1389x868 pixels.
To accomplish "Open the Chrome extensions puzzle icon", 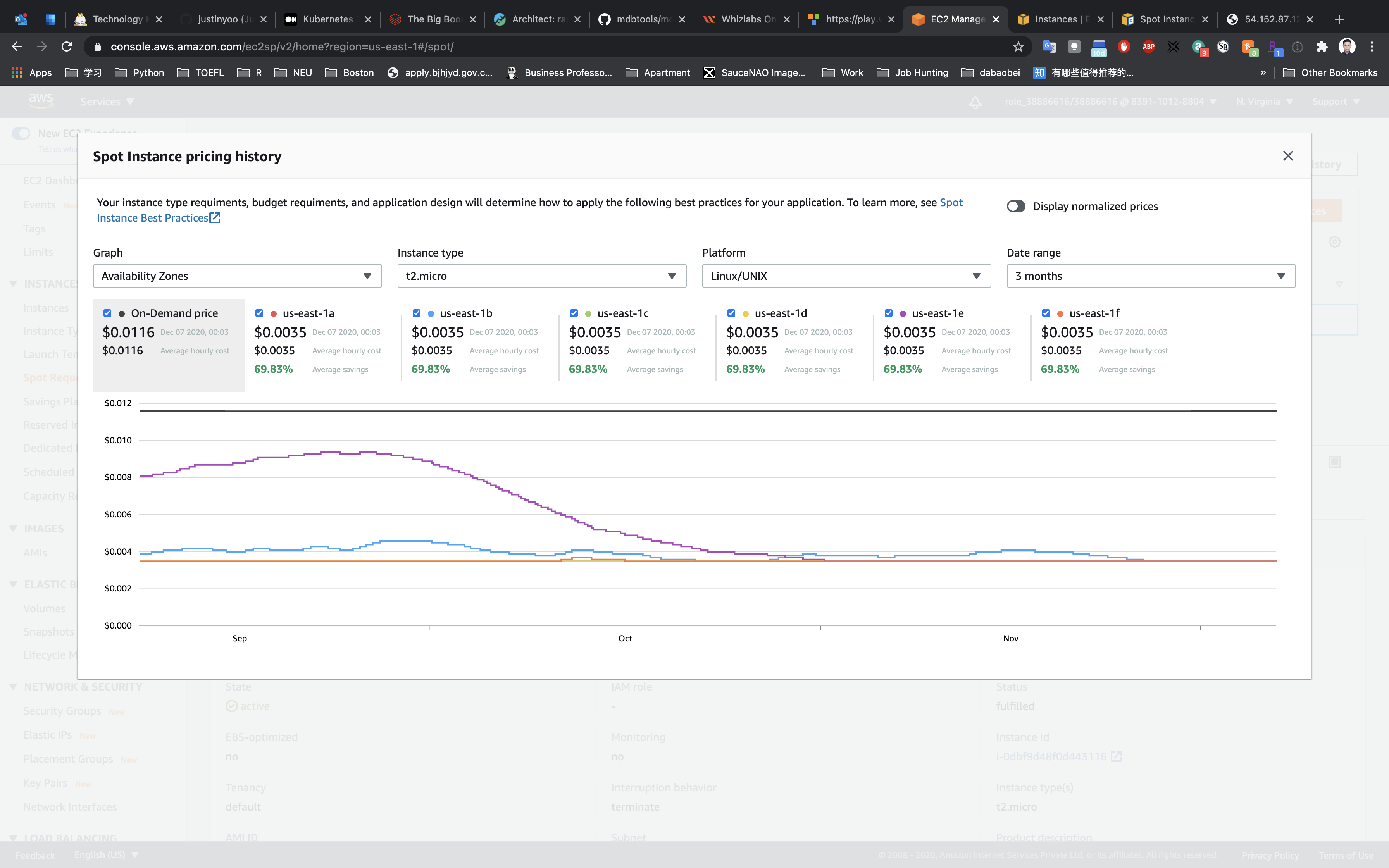I will click(x=1322, y=46).
